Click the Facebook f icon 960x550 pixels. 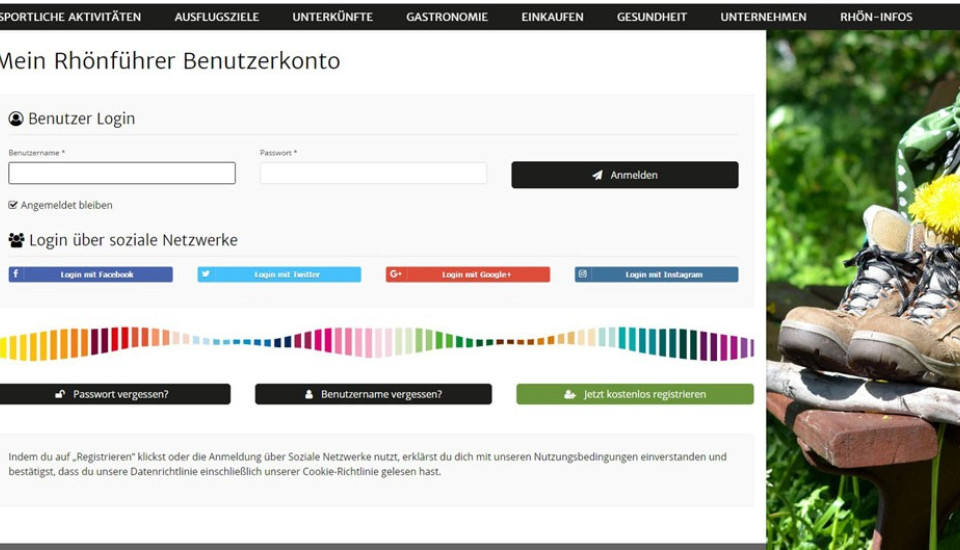coord(16,274)
